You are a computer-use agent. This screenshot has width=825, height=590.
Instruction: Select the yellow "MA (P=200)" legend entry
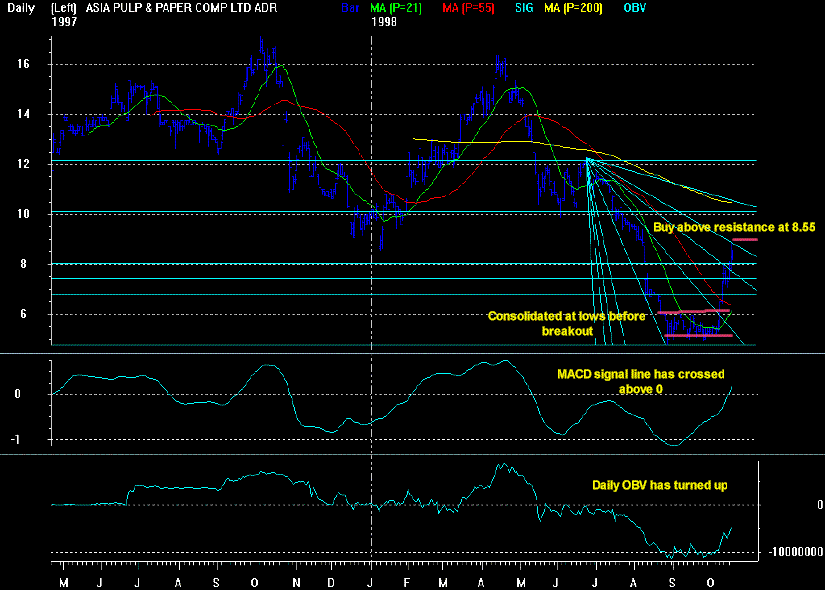(573, 8)
